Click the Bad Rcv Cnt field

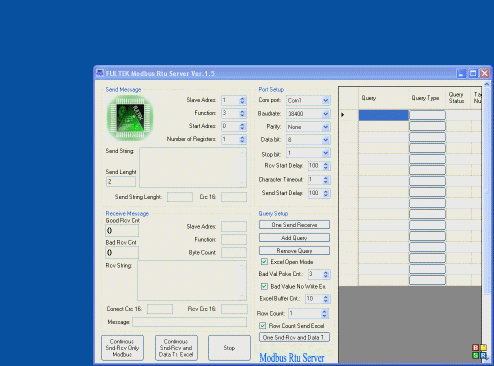coord(122,253)
